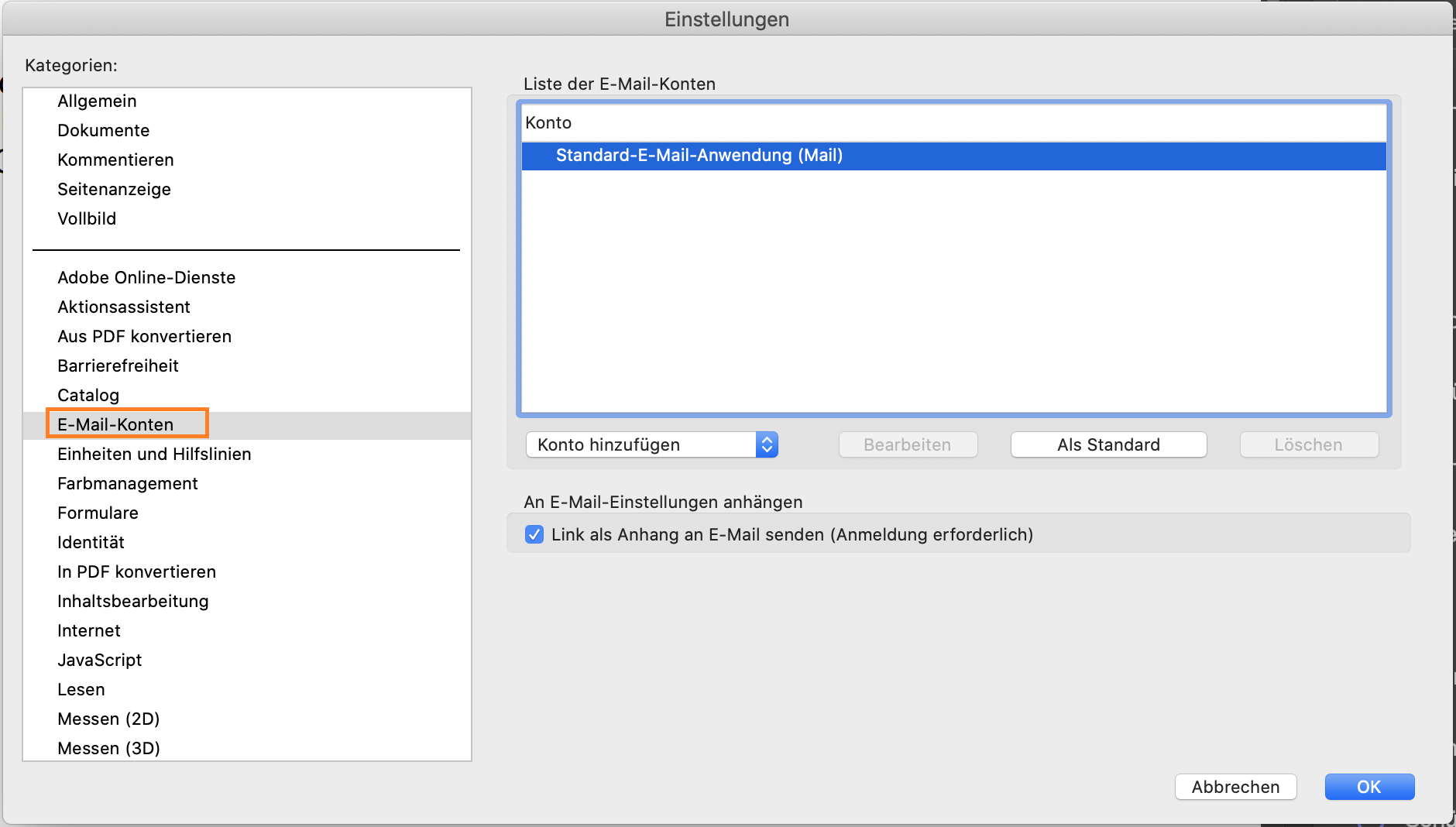1456x827 pixels.
Task: Open the Barrierefreiheit category
Action: [118, 365]
